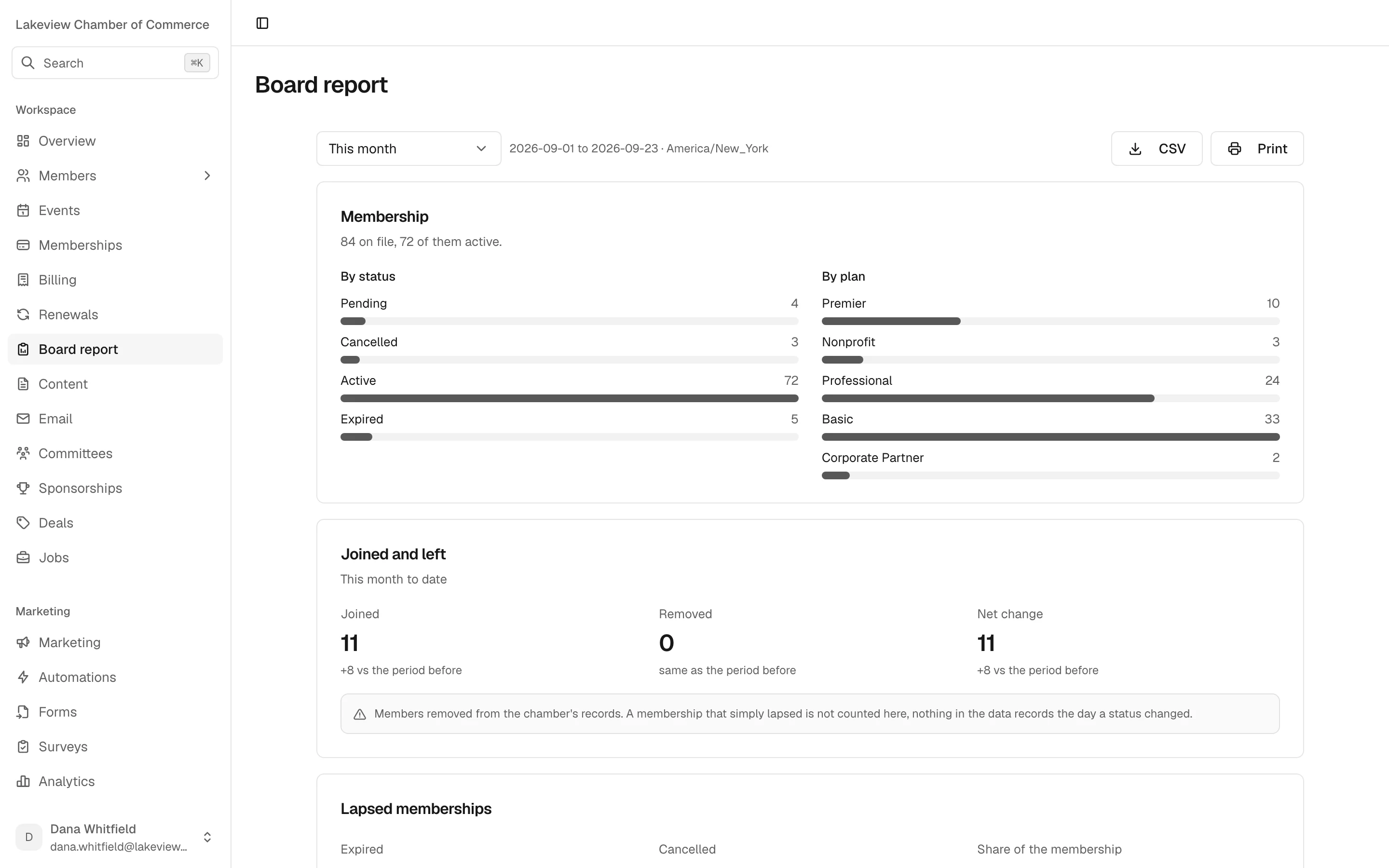Click the CSV download arrow icon
The image size is (1389, 868).
(1135, 149)
